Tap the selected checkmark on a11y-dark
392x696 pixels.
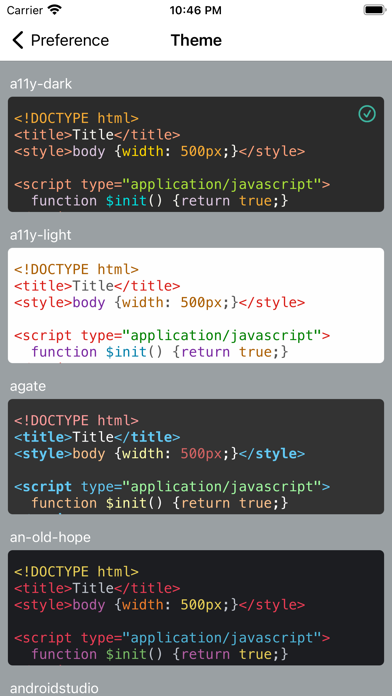[367, 114]
